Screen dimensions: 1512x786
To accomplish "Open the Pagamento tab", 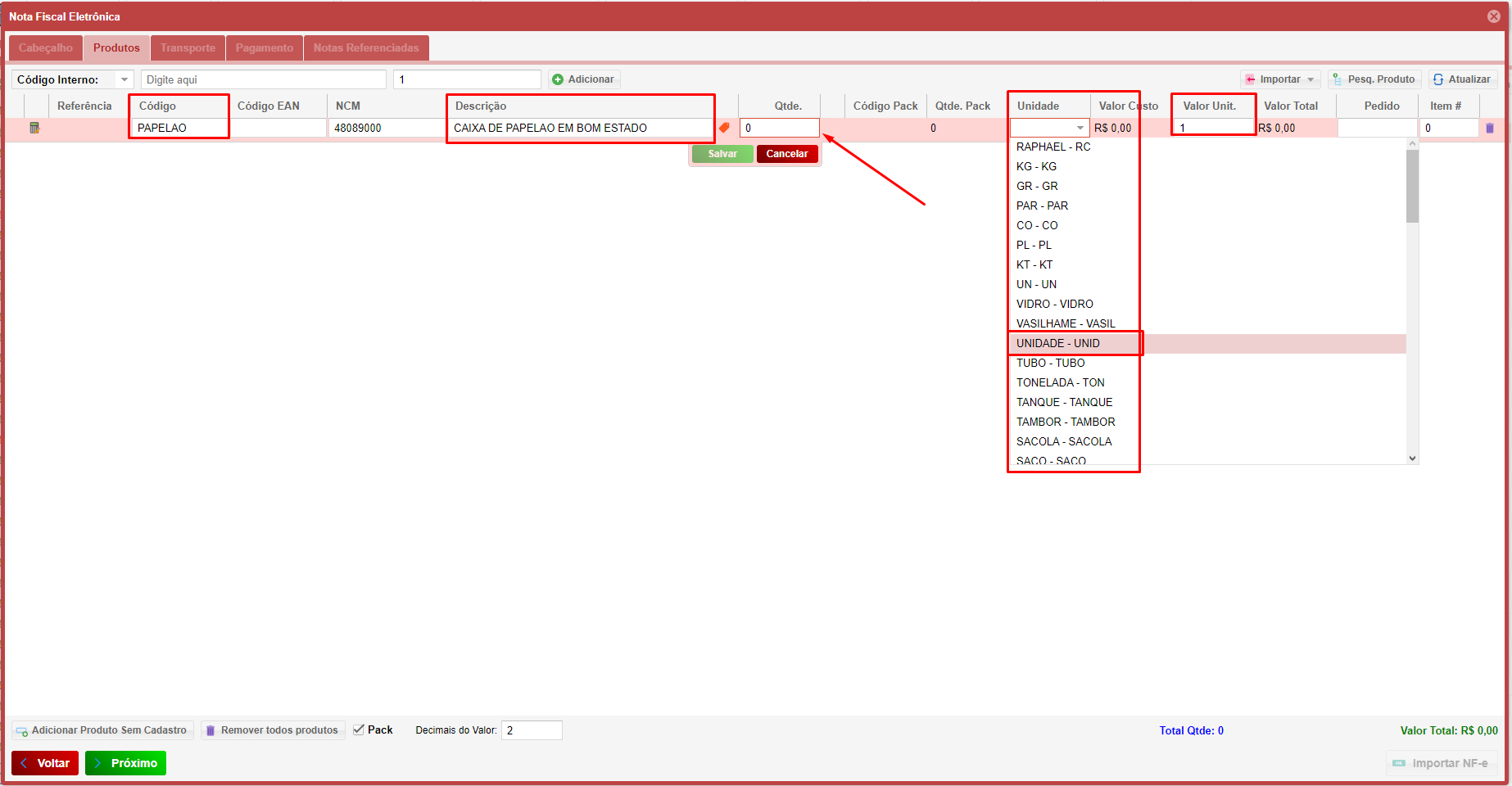I will click(264, 47).
